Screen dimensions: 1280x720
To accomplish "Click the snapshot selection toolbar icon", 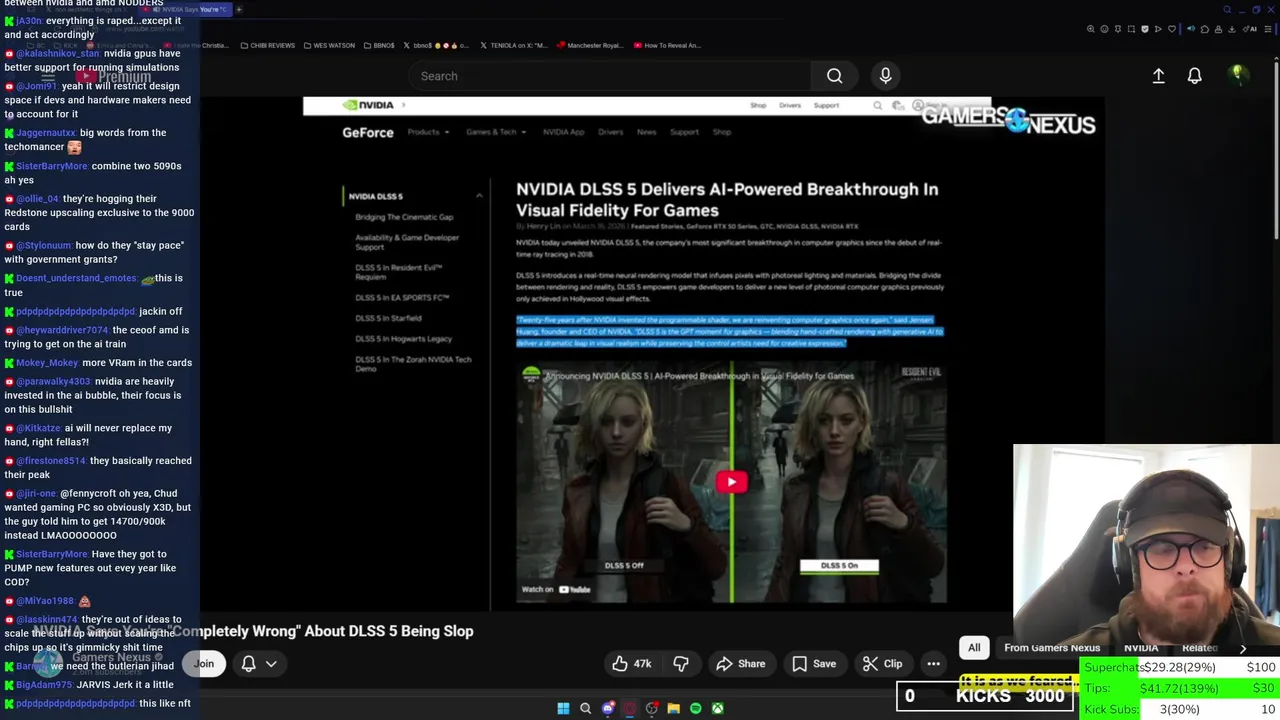I will tap(1131, 29).
